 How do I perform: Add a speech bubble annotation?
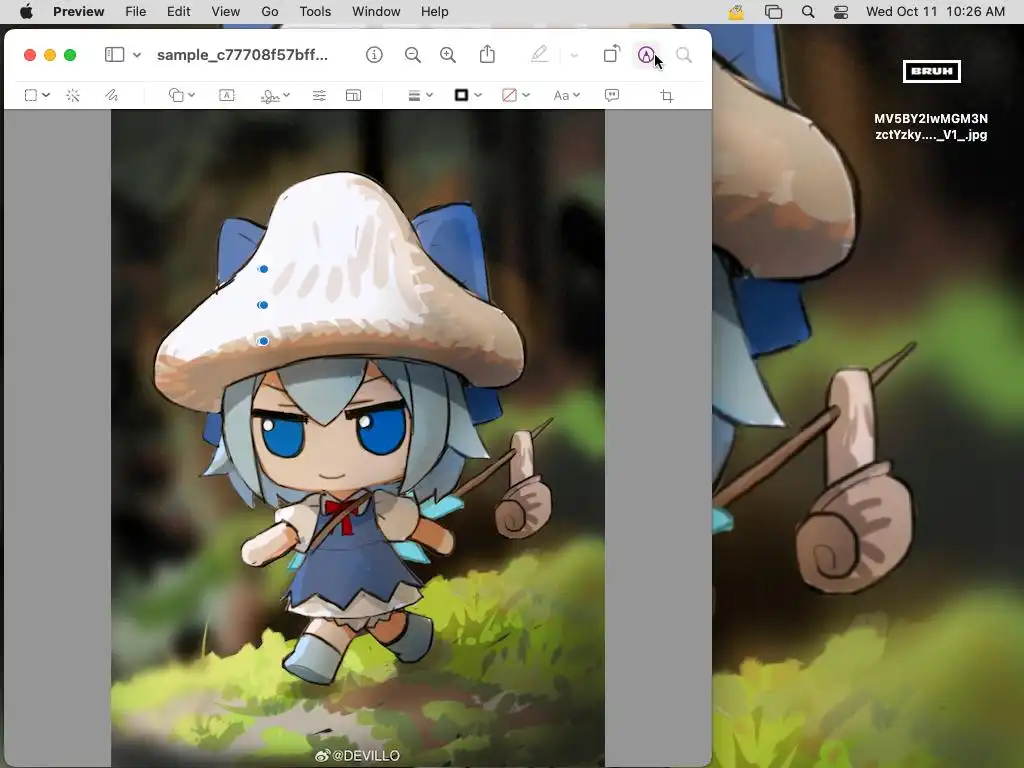tap(612, 95)
